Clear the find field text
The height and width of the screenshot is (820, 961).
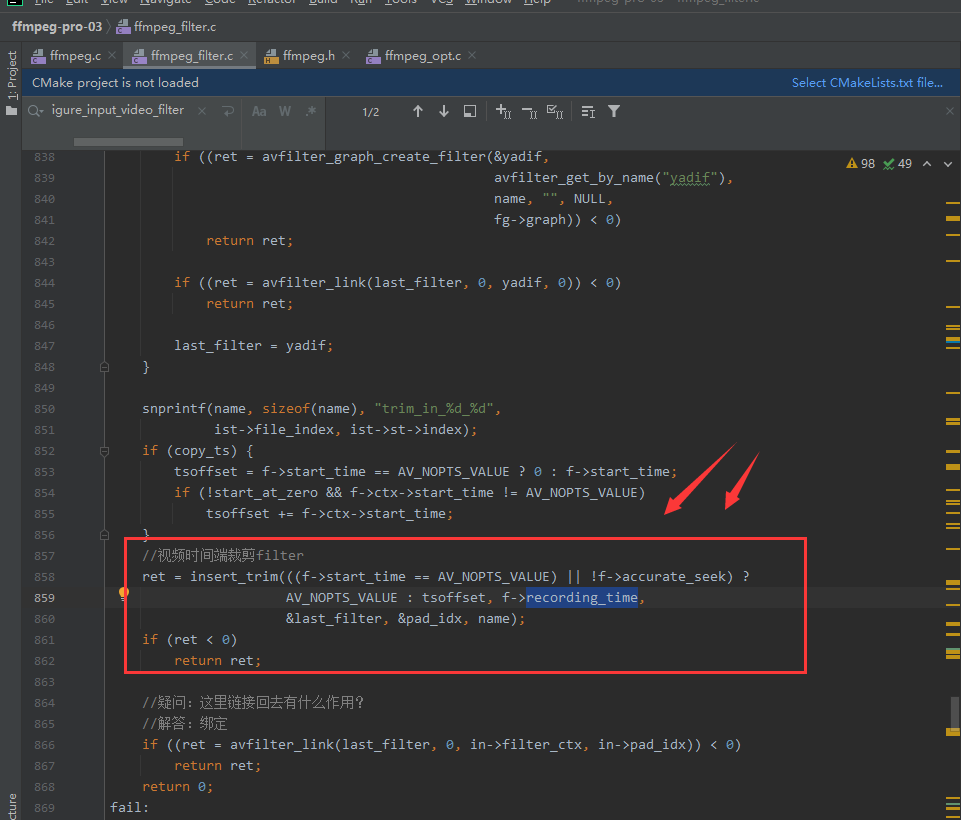click(x=202, y=111)
